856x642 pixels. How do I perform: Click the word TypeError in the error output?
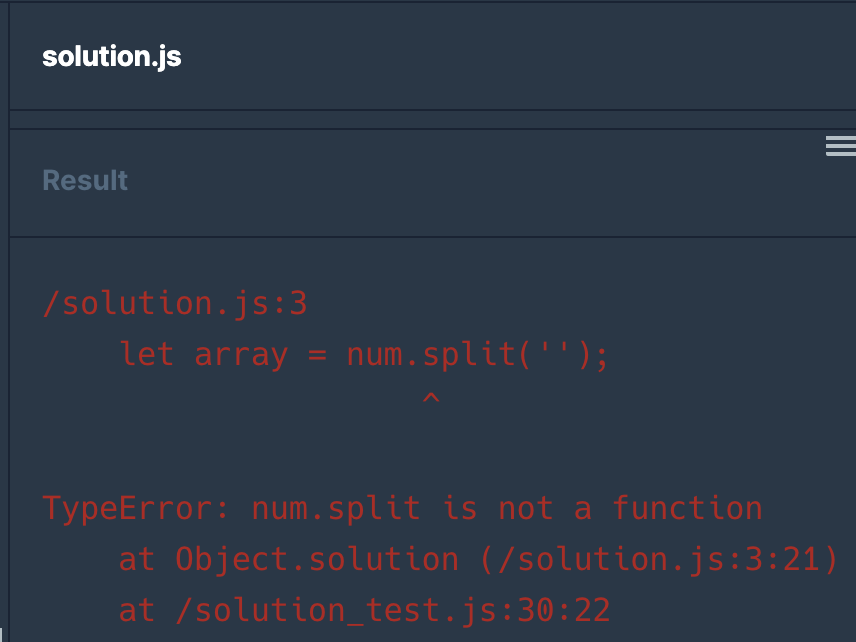[x=128, y=509]
